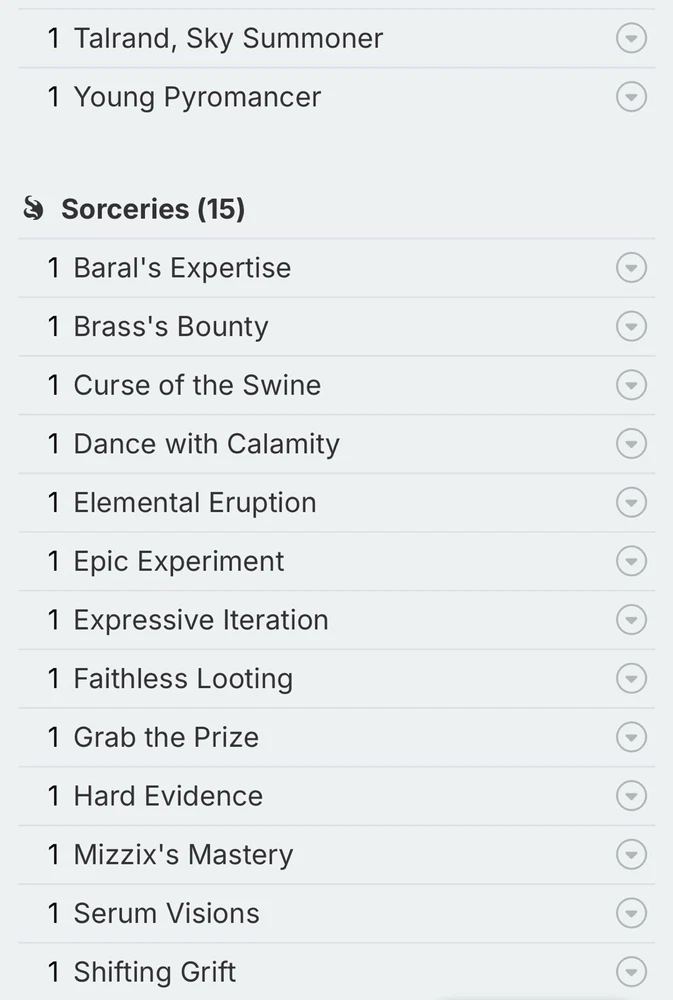Click the Serum Visions card name
The image size is (673, 1000).
click(x=166, y=913)
